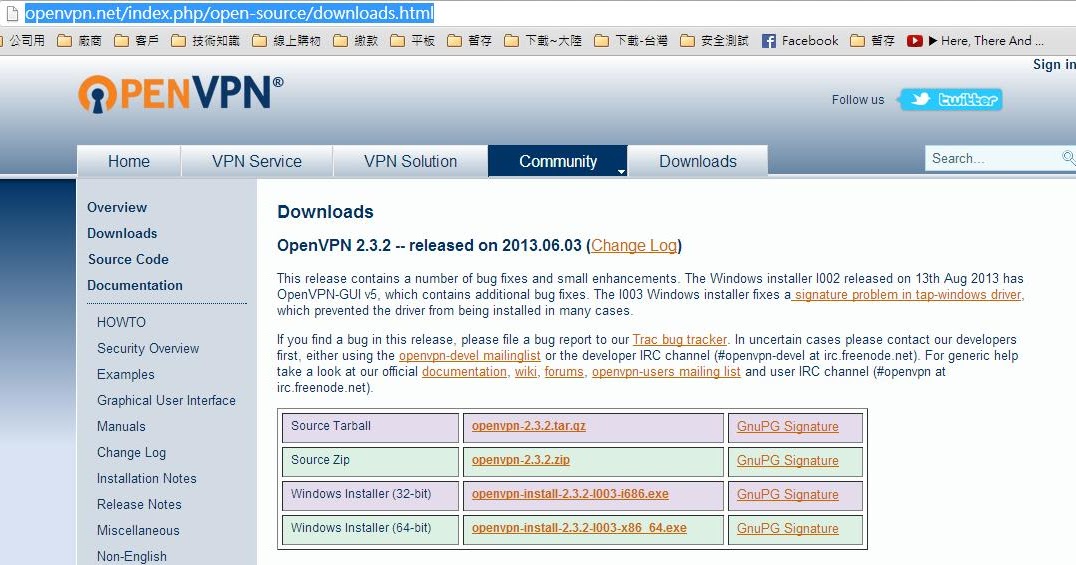Screen dimensions: 1076x565
Task: Click the Change Log link in the heading
Action: 634,246
